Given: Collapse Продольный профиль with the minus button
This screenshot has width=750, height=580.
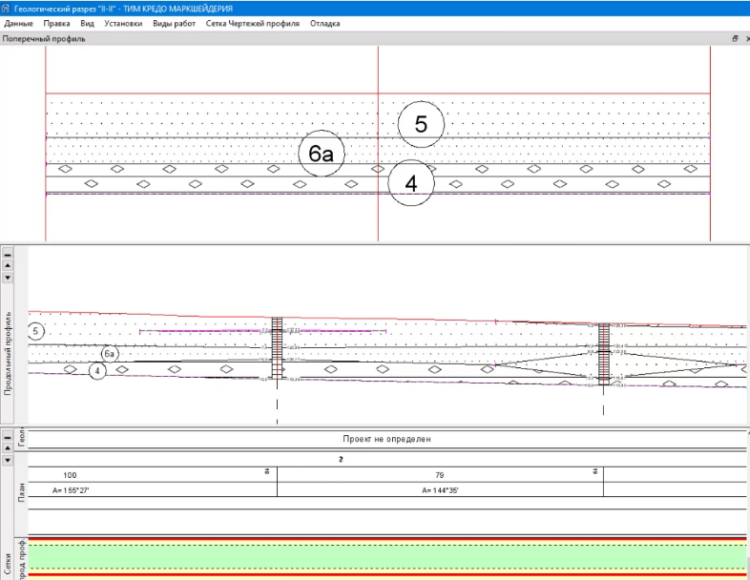Looking at the screenshot, I should [x=8, y=254].
